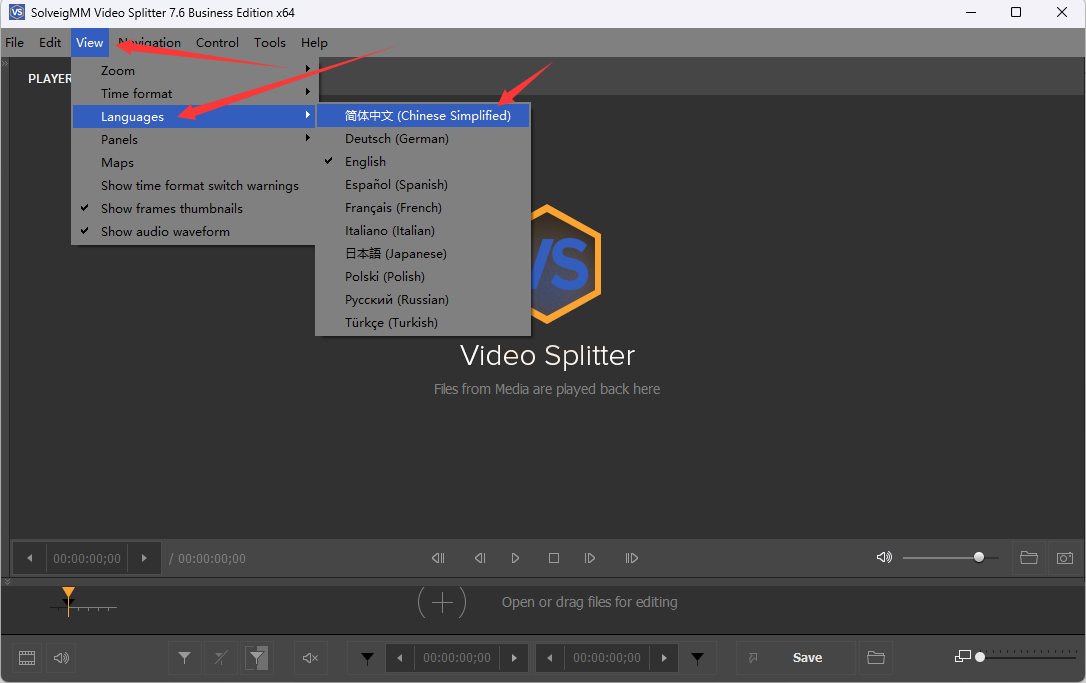Expand the Zoom submenu
Viewport: 1086px width, 683px height.
[117, 70]
